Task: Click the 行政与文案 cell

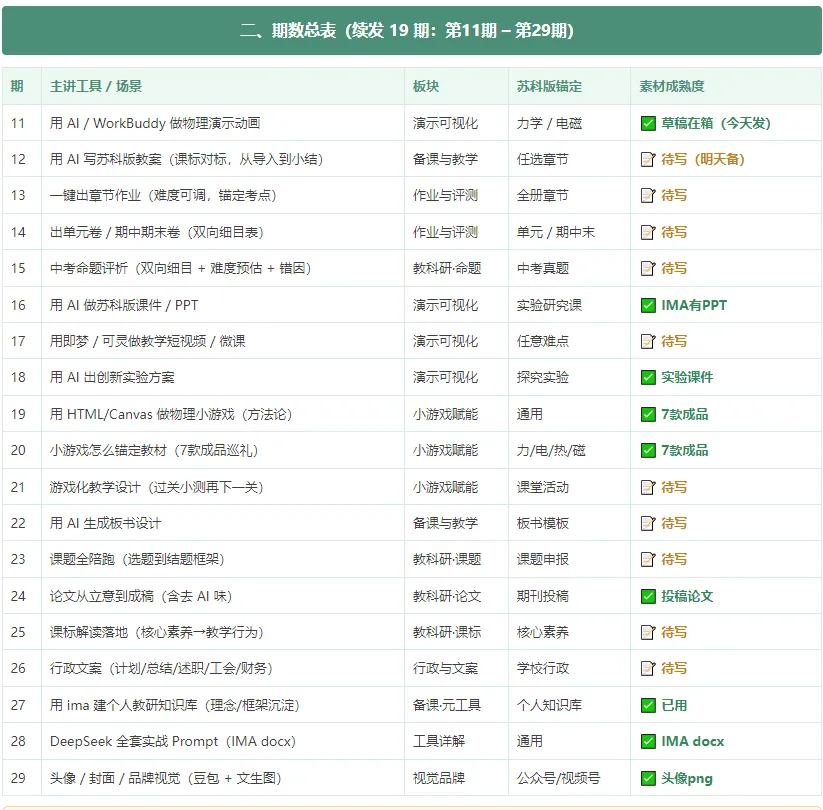Action: 456,669
